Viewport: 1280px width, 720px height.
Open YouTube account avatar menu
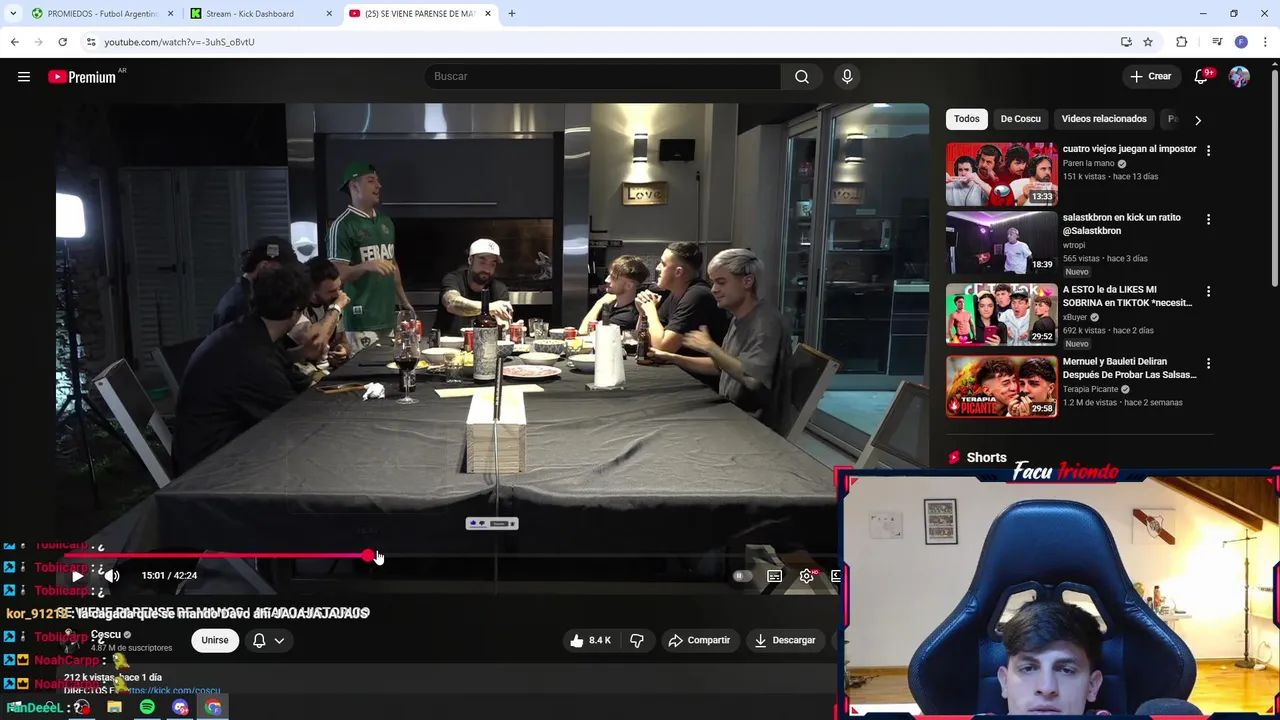pyautogui.click(x=1239, y=76)
